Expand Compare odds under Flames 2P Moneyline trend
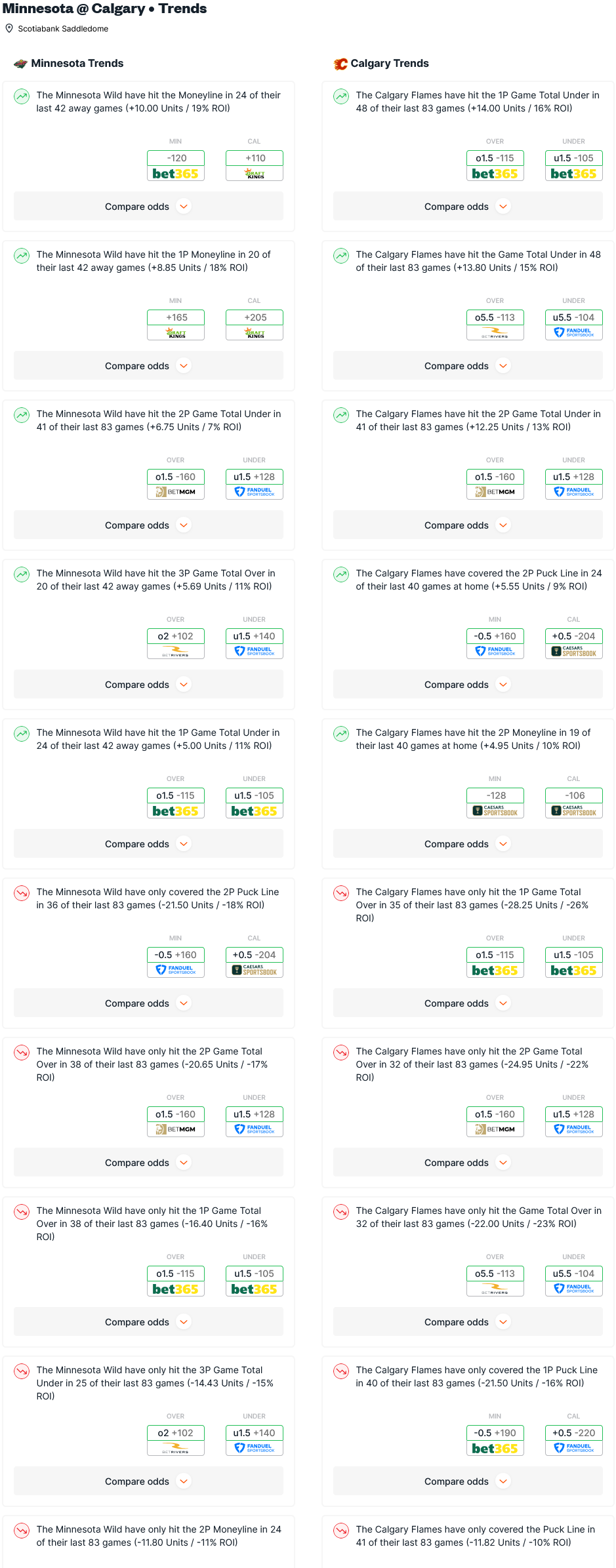This screenshot has width=616, height=1568. (x=468, y=844)
